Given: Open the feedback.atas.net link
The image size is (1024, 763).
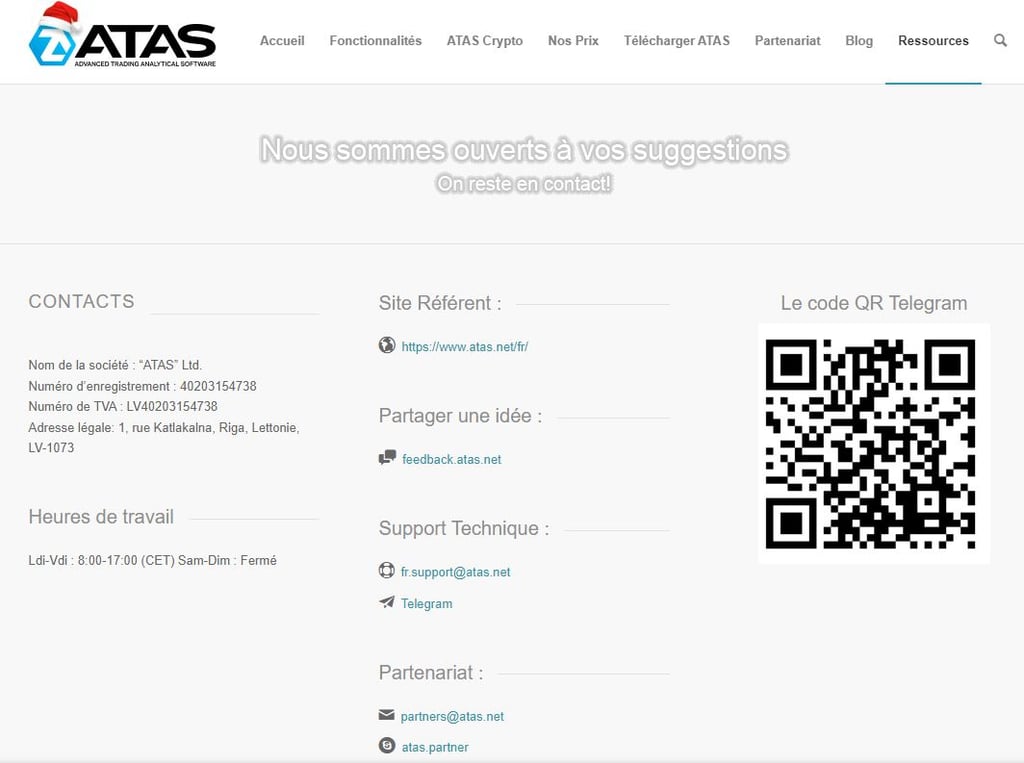Looking at the screenshot, I should pos(450,459).
